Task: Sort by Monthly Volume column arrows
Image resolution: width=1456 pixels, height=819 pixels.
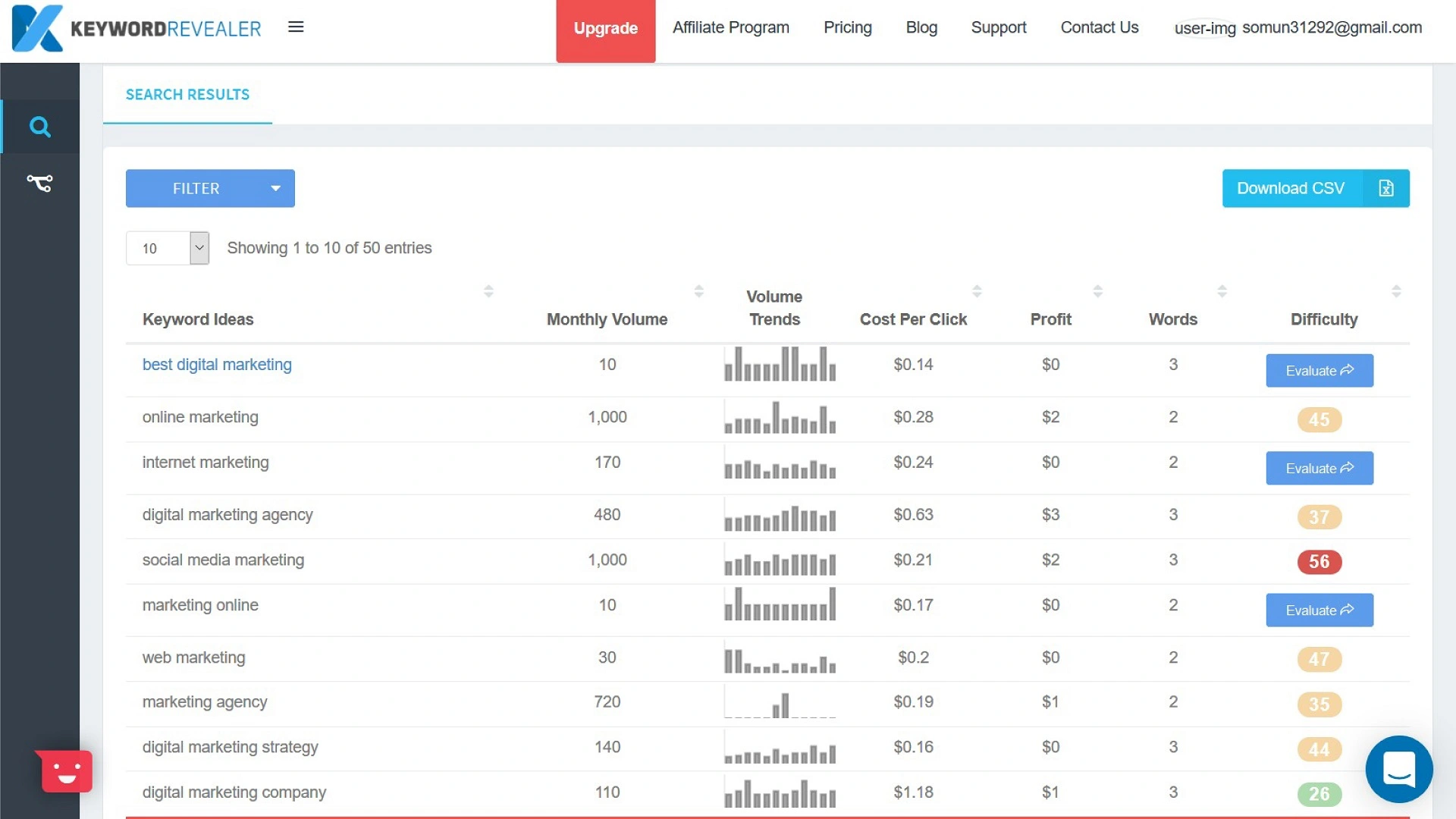Action: coord(698,291)
